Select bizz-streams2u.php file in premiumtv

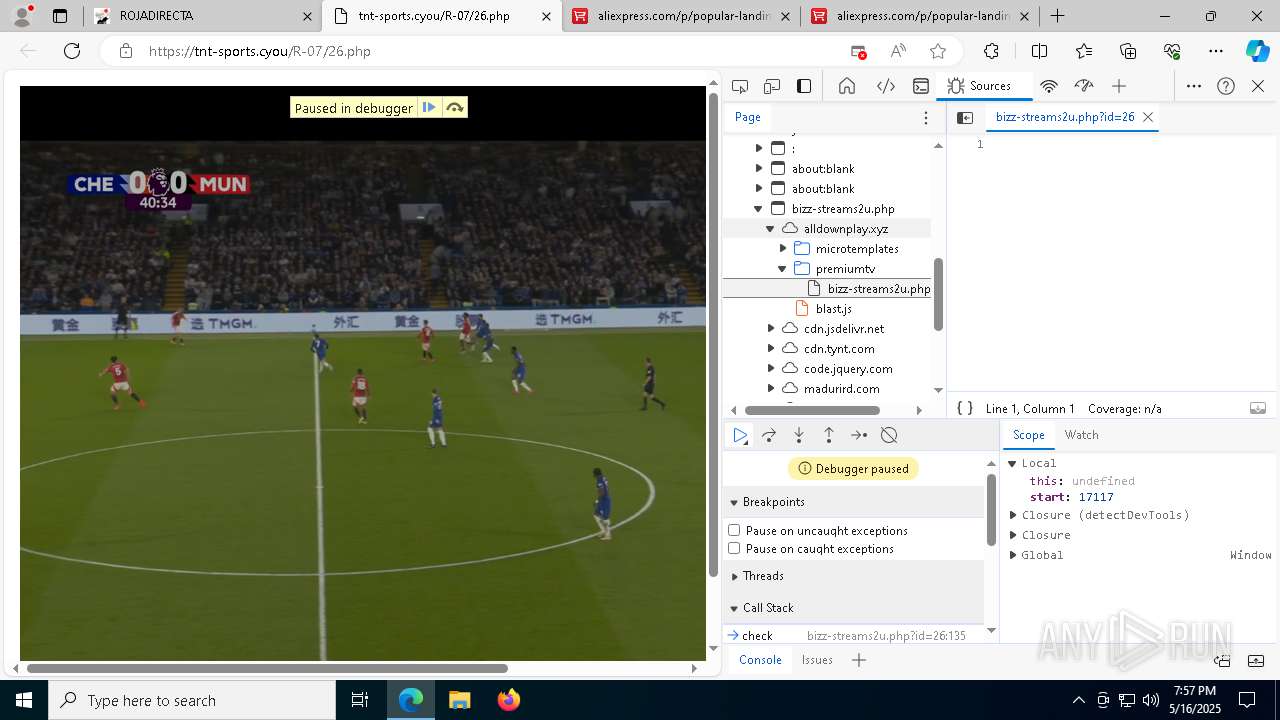click(x=878, y=289)
